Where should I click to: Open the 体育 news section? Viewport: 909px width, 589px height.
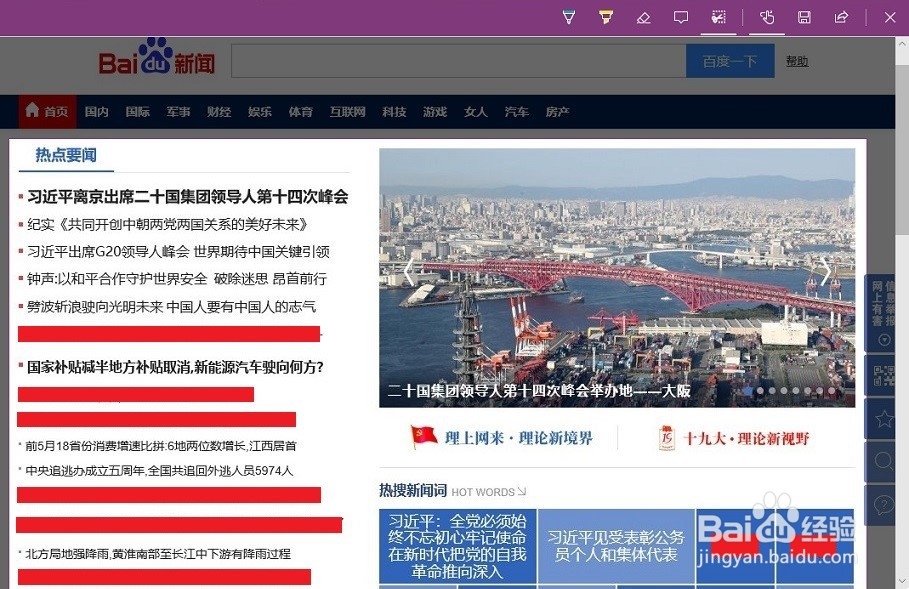coord(300,111)
